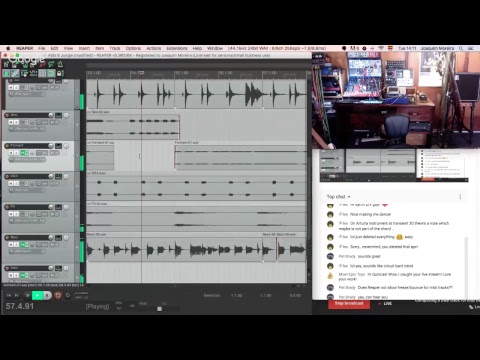480x360 pixels.
Task: Click the green Play transport button
Action: [x=37, y=295]
